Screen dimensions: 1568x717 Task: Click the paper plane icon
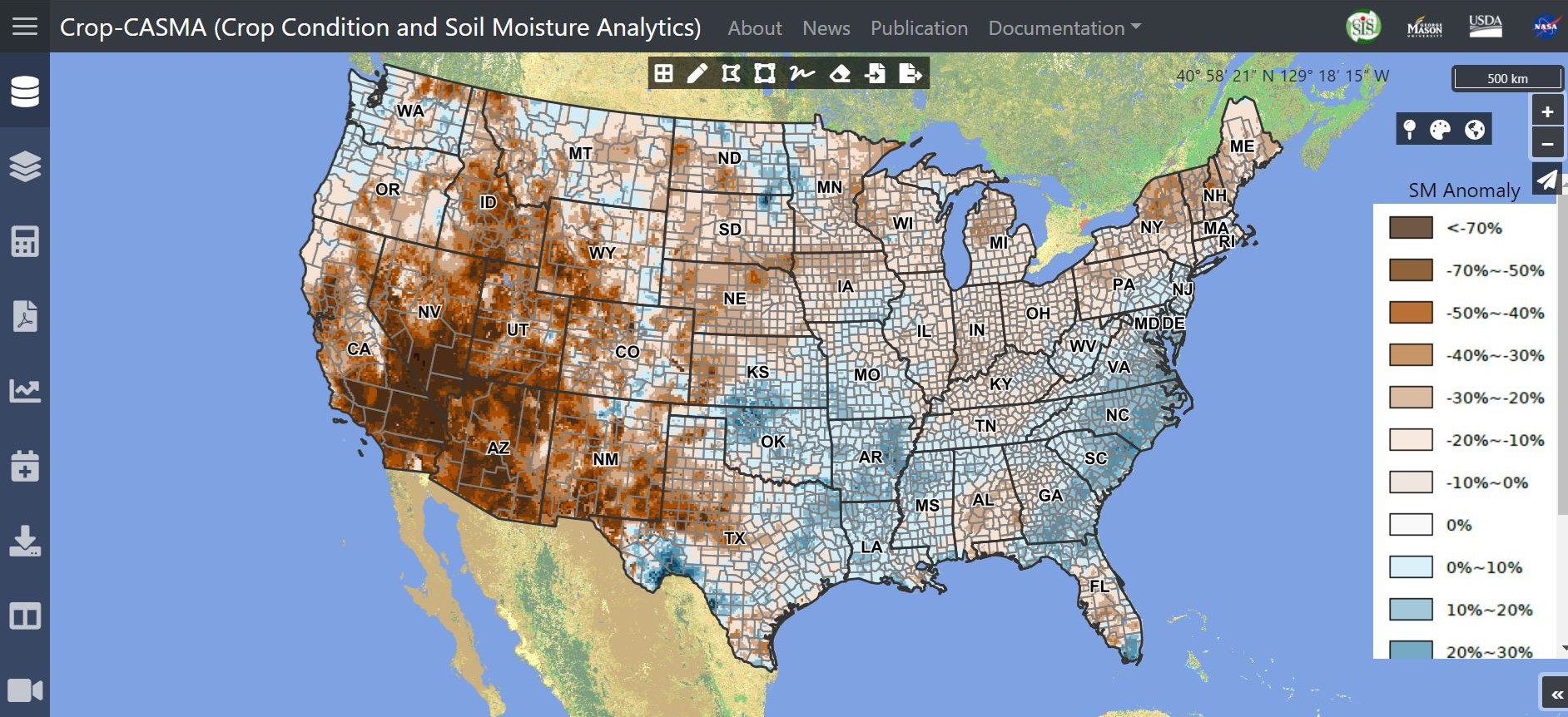coord(1546,180)
